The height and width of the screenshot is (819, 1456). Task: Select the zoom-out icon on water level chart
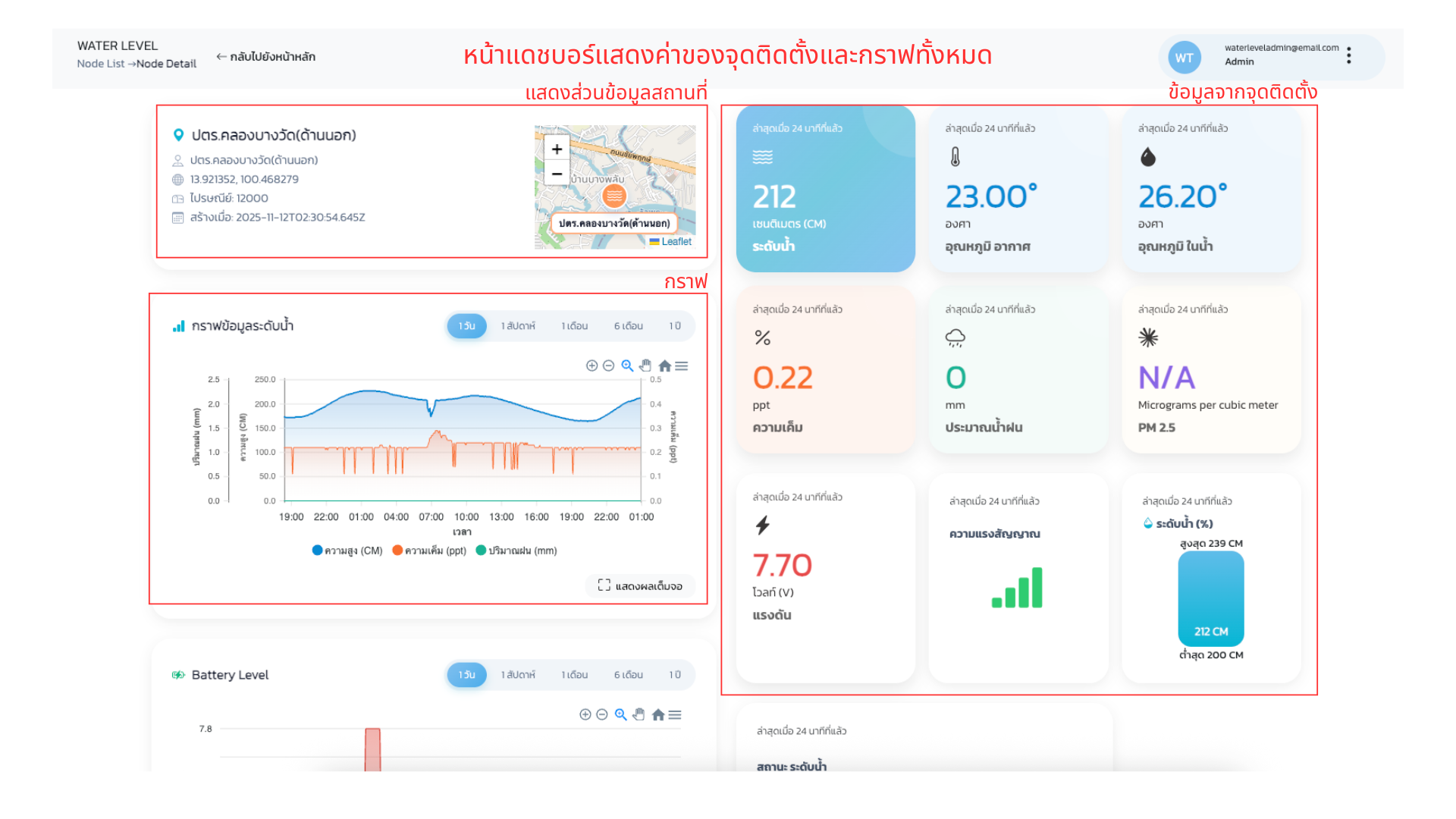(x=608, y=366)
